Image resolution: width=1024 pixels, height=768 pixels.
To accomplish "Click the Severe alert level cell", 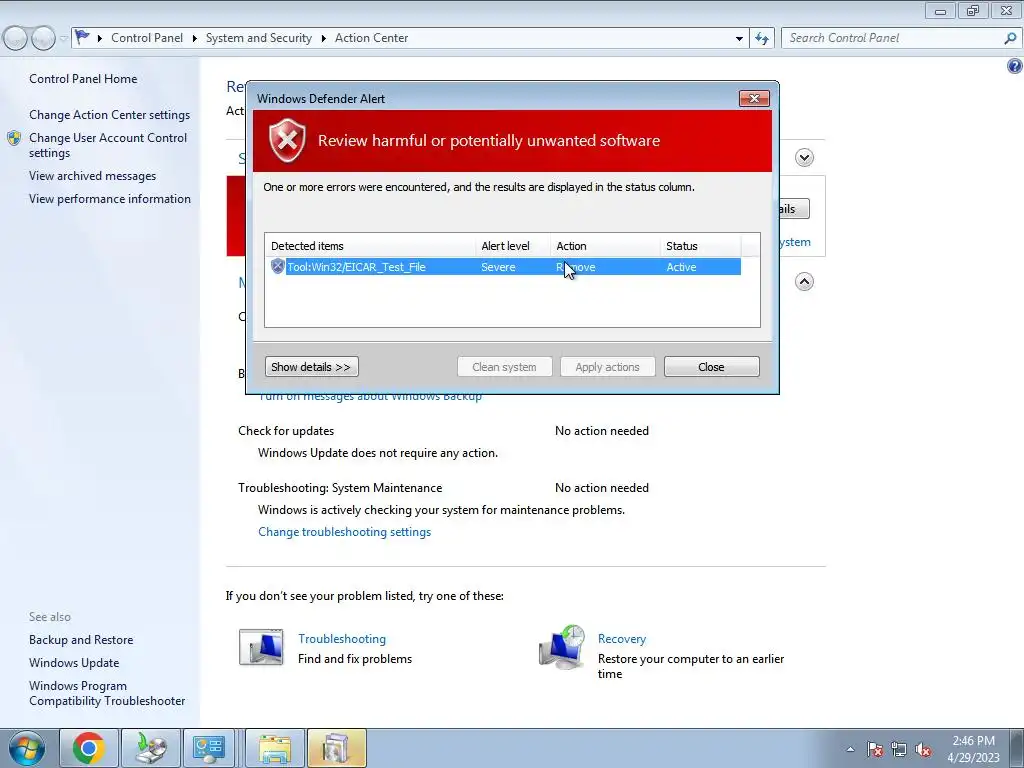I will (x=498, y=267).
